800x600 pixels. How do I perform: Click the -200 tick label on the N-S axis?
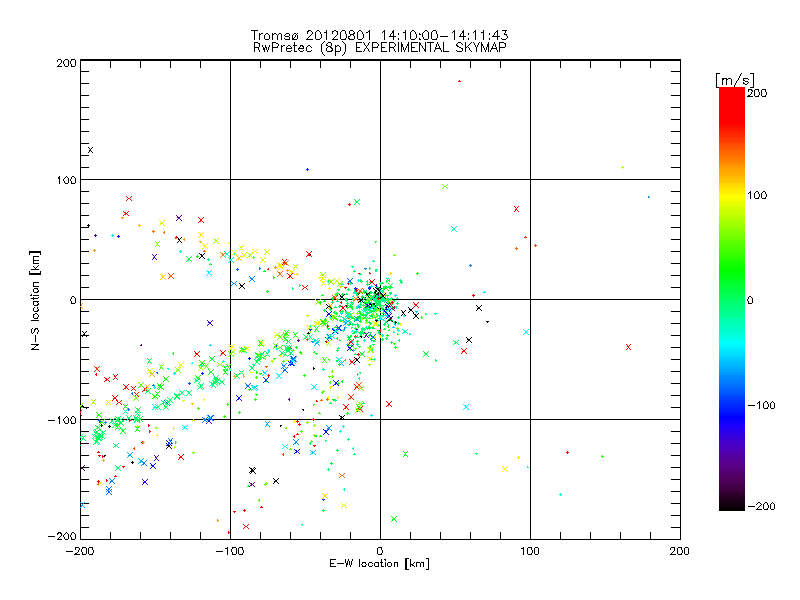(x=62, y=536)
